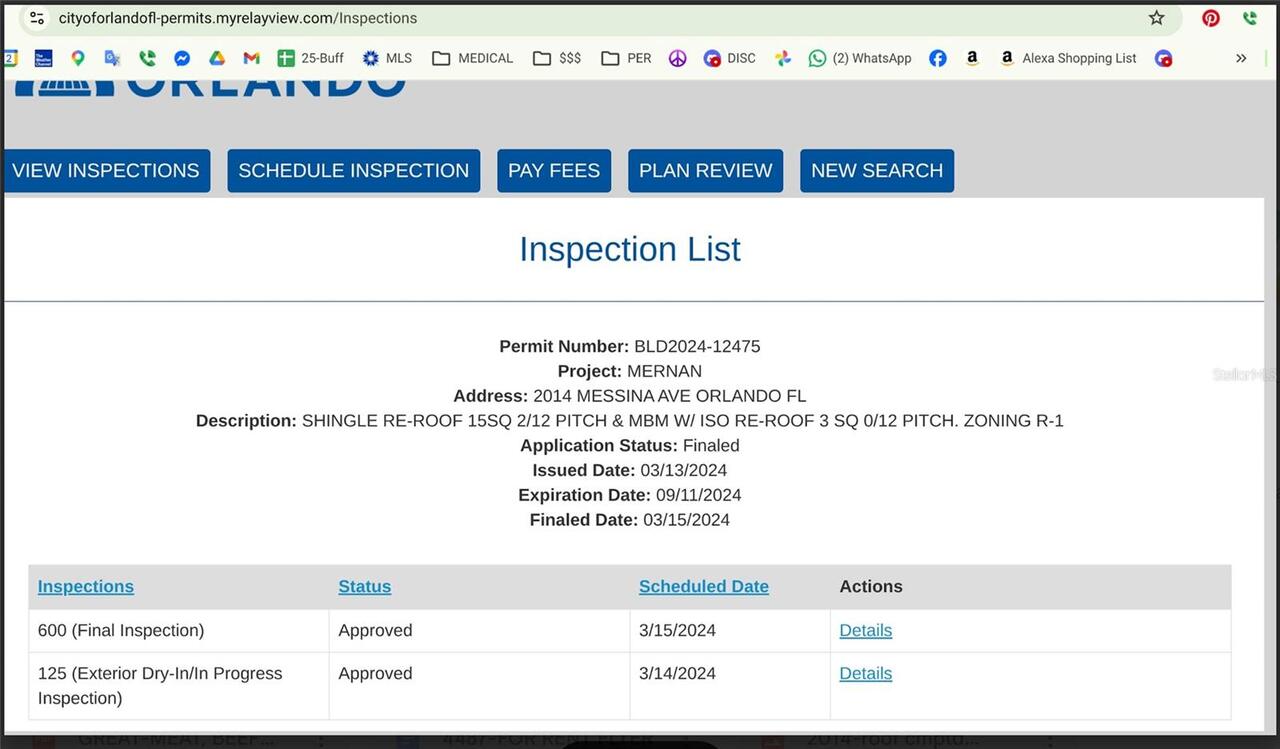
Task: Open the Google Maps bookmark
Action: coord(78,58)
